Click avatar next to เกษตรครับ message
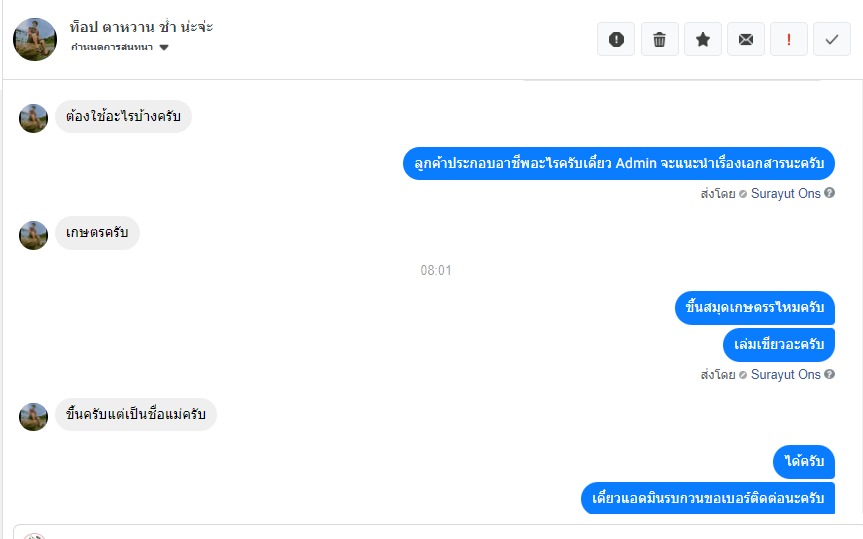Image resolution: width=863 pixels, height=539 pixels. click(x=34, y=235)
